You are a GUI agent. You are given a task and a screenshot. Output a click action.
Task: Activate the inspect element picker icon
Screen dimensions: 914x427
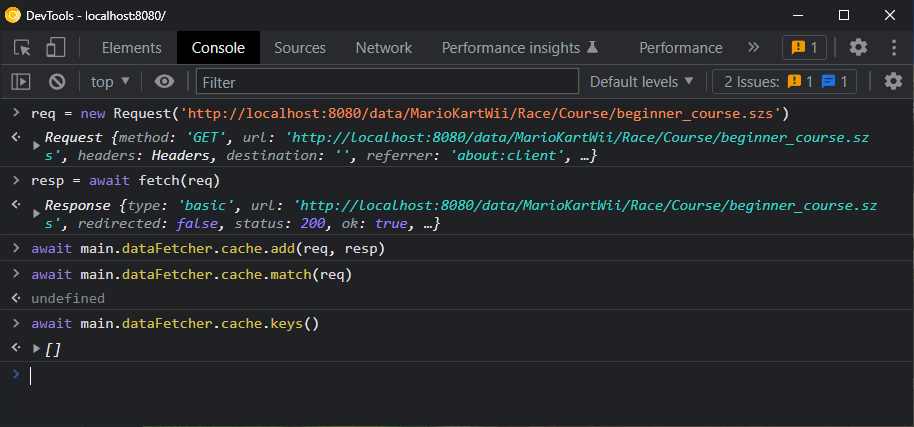22,48
